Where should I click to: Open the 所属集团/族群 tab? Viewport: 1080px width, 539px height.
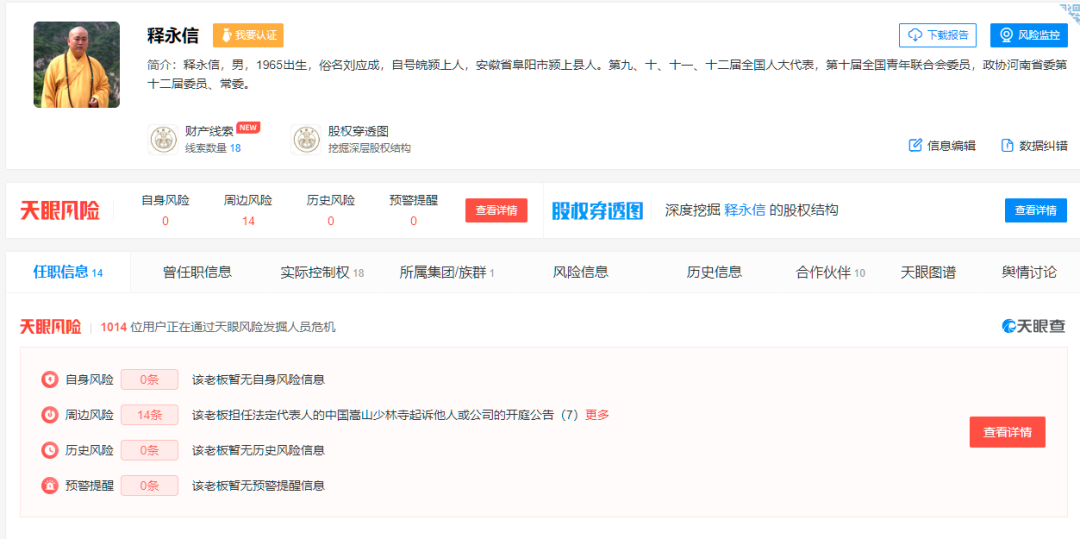click(x=447, y=273)
